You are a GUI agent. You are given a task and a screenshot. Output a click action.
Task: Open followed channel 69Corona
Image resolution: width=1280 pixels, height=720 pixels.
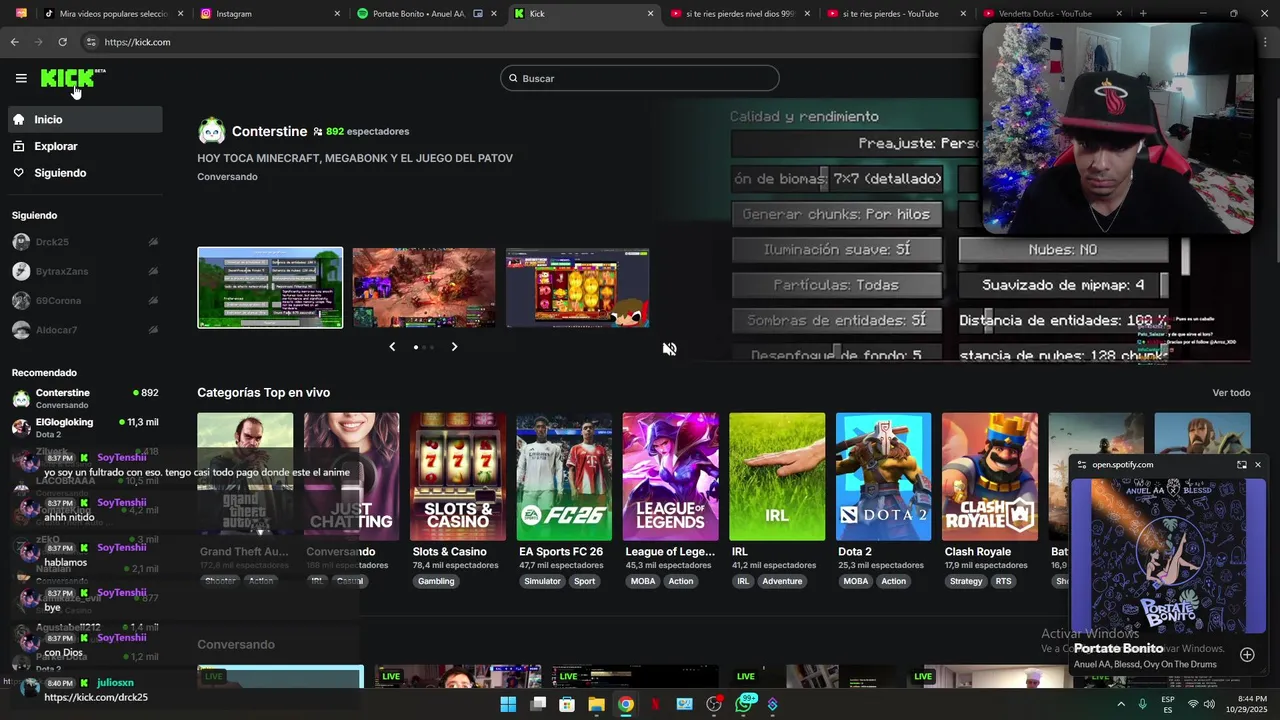pyautogui.click(x=84, y=300)
